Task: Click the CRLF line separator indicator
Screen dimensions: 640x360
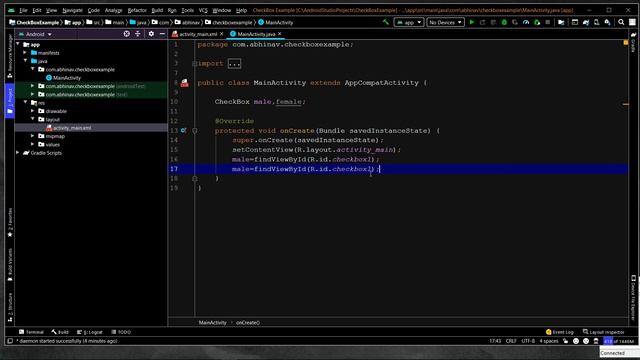Action: [511, 341]
